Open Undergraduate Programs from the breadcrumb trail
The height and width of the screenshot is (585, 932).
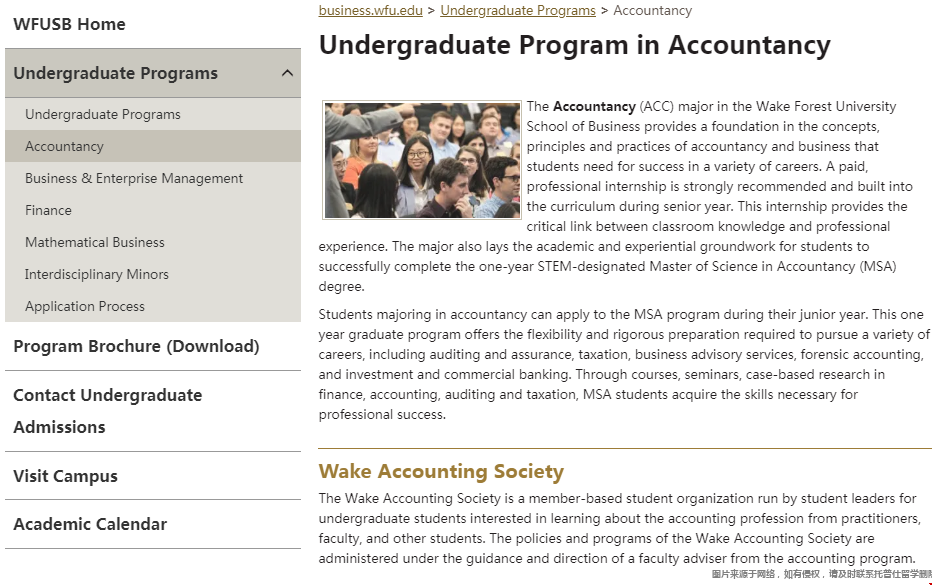(x=518, y=11)
